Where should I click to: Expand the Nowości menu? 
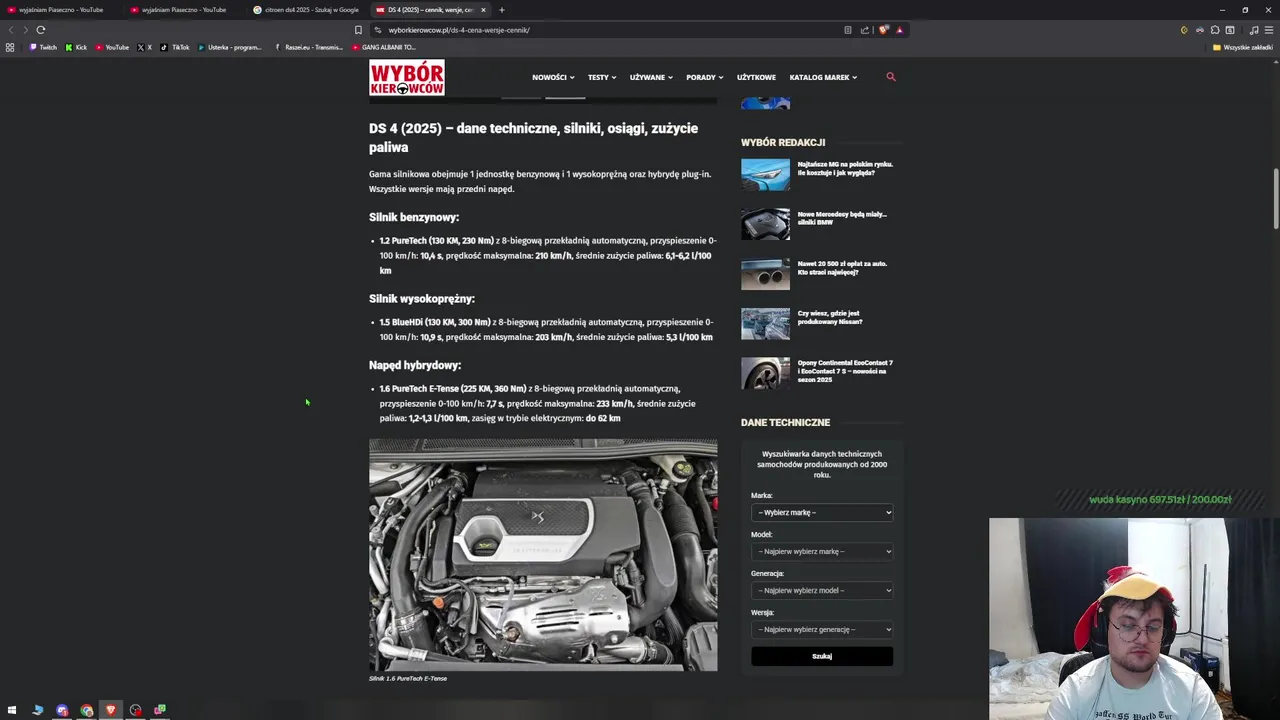coord(553,77)
